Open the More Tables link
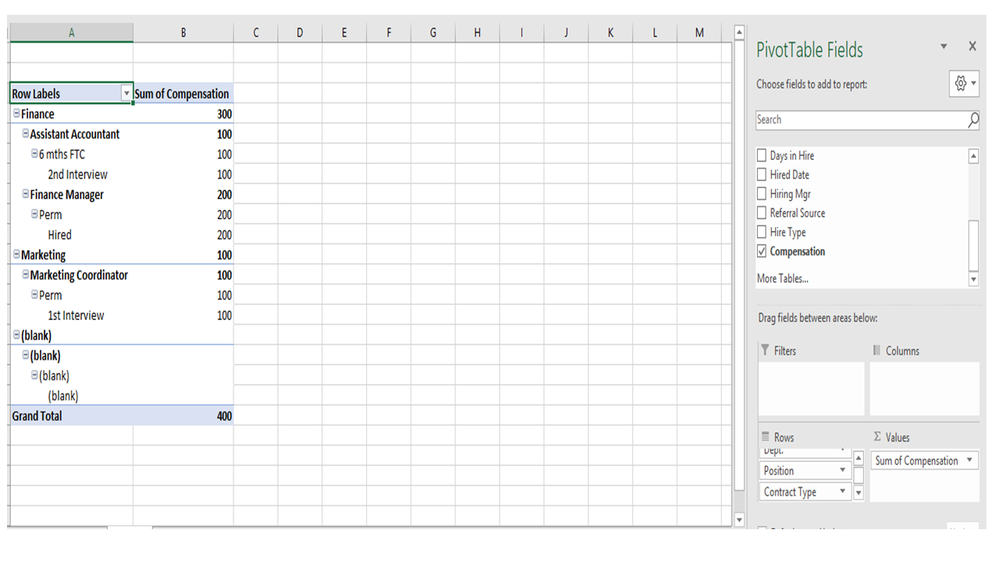Image resolution: width=999 pixels, height=562 pixels. pos(782,278)
